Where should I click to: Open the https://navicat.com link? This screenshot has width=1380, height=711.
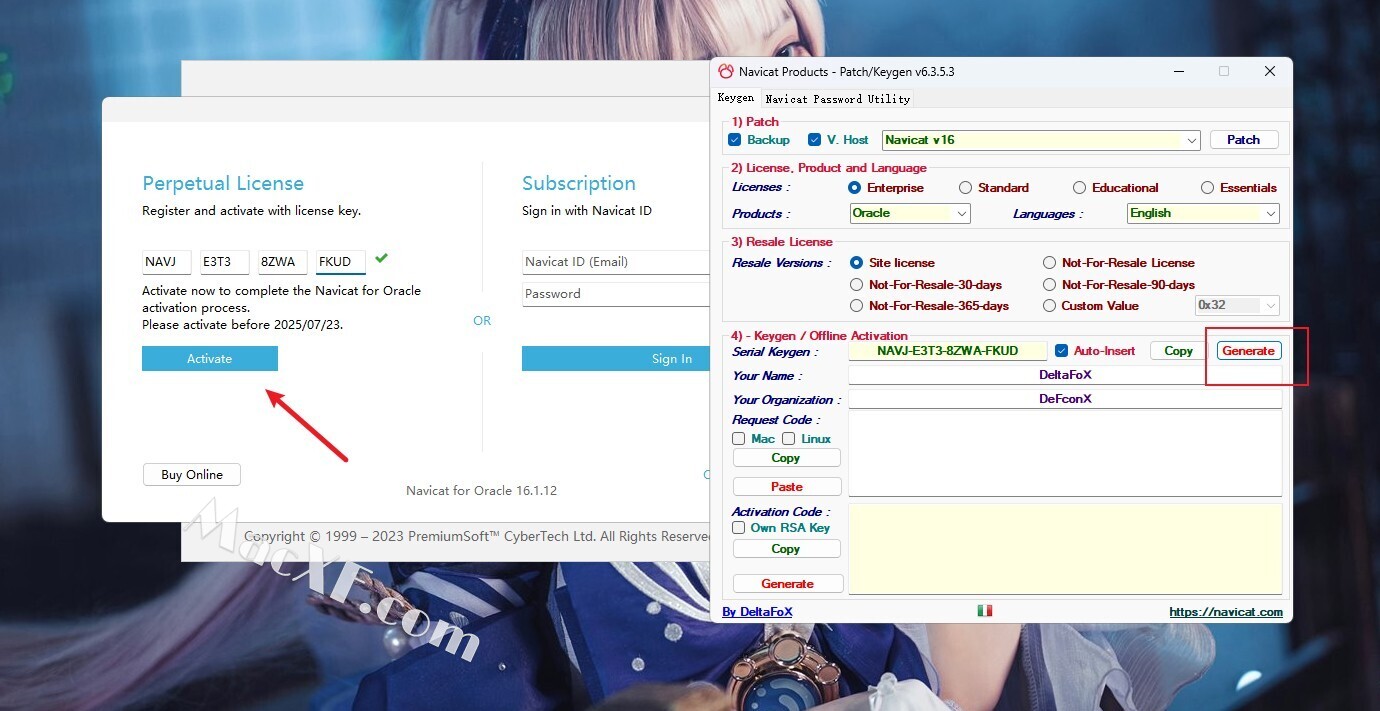point(1226,612)
